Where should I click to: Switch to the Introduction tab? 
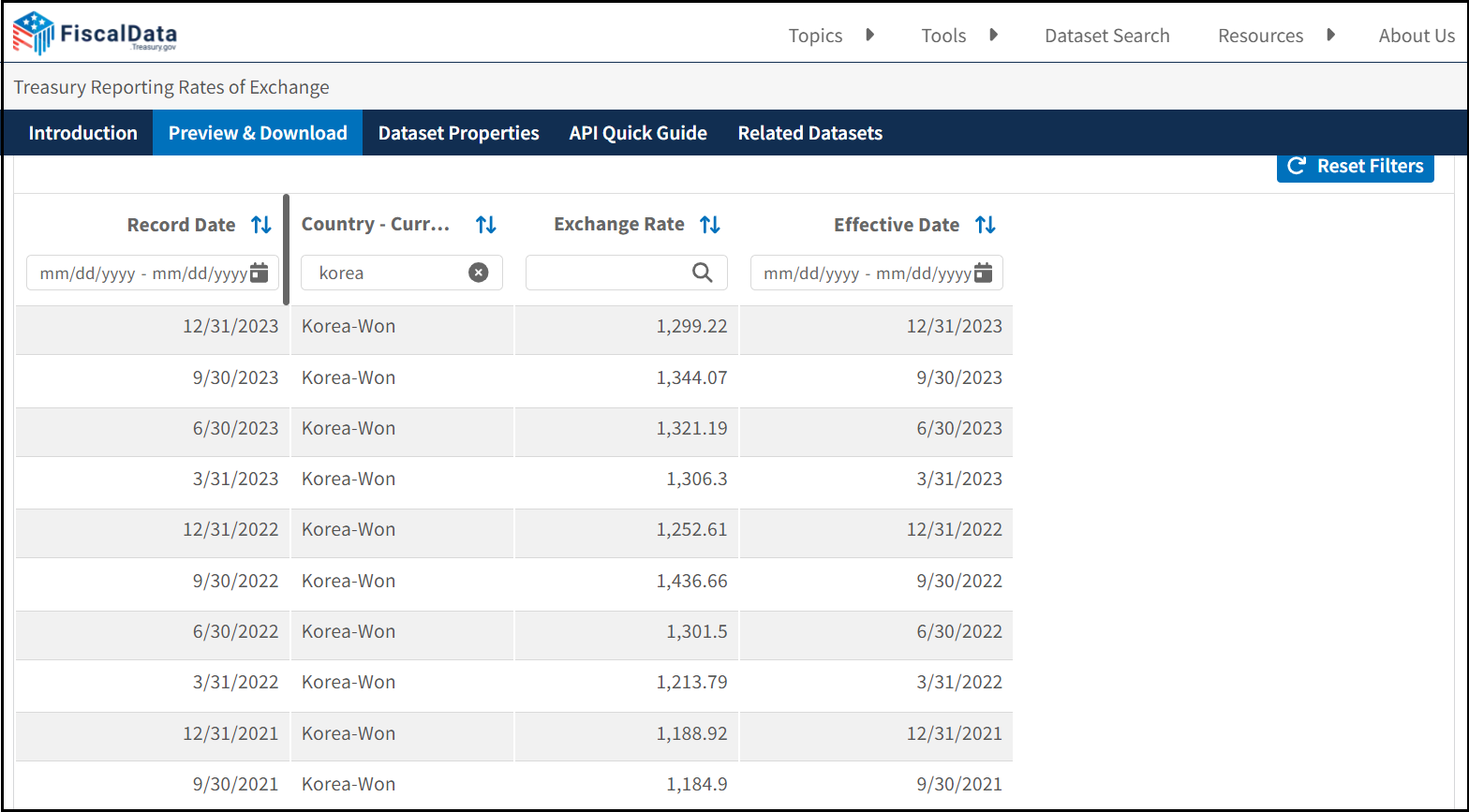82,133
